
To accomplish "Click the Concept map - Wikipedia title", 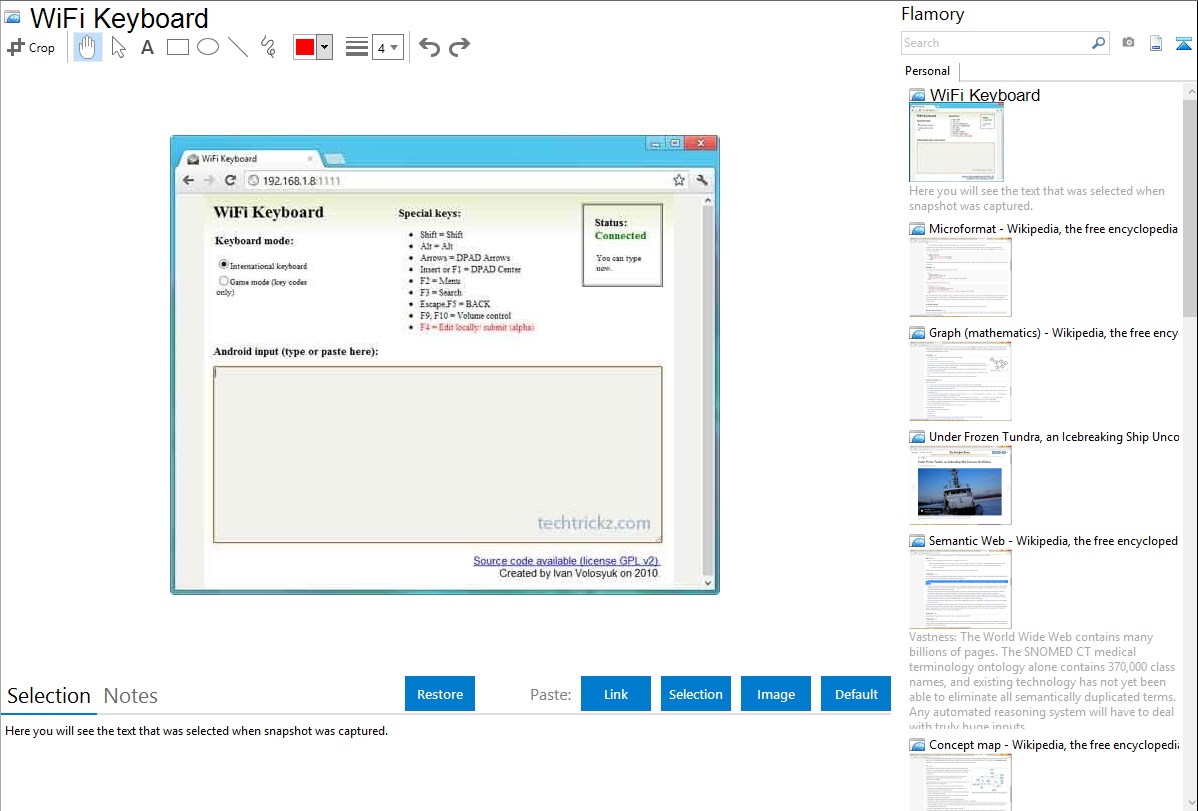I will (x=1054, y=744).
